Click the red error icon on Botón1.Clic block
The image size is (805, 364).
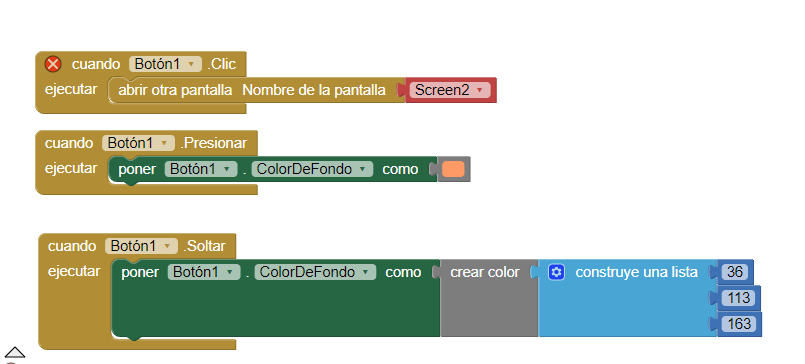(53, 64)
